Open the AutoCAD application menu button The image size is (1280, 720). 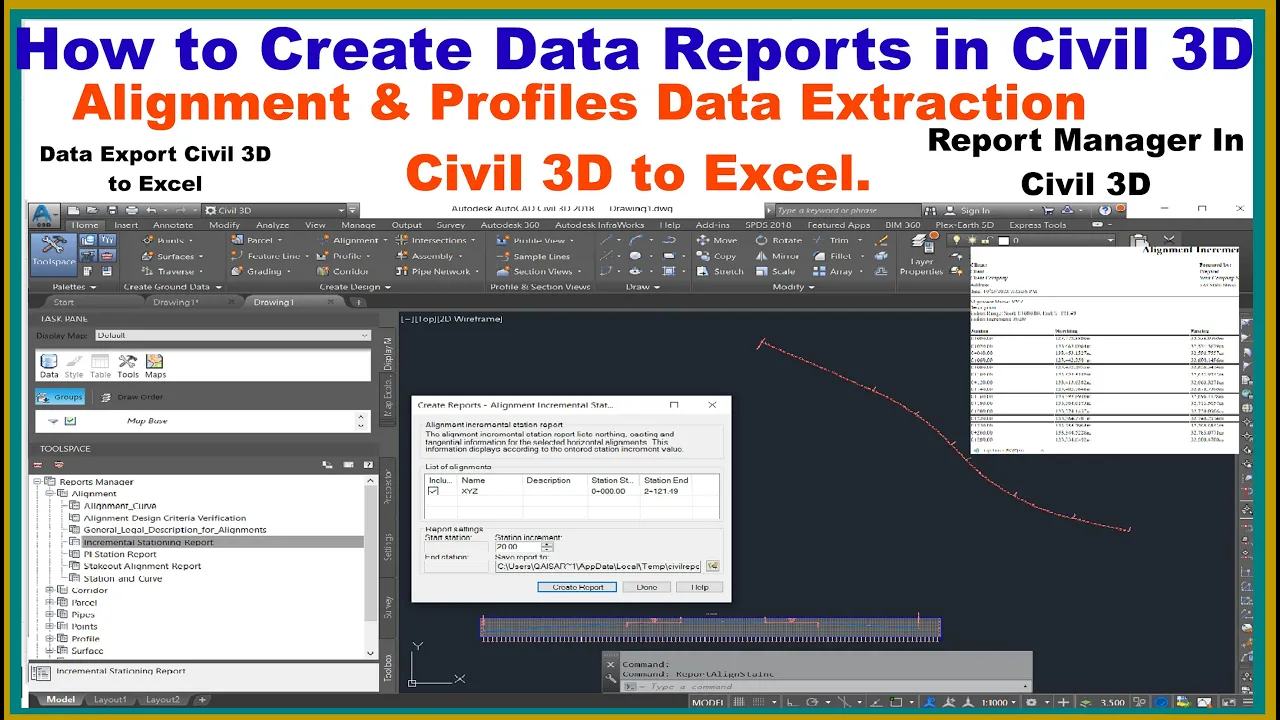pos(44,214)
